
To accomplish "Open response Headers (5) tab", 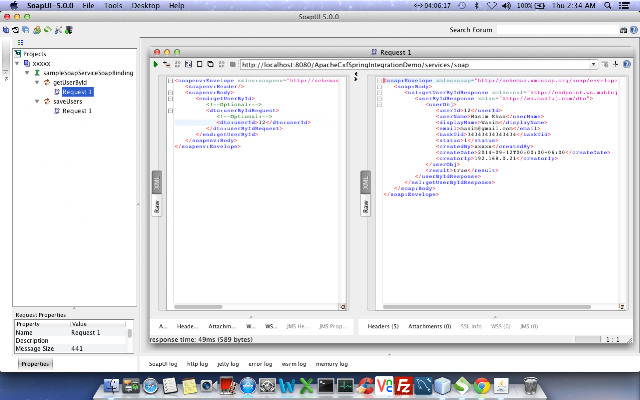I will (383, 326).
